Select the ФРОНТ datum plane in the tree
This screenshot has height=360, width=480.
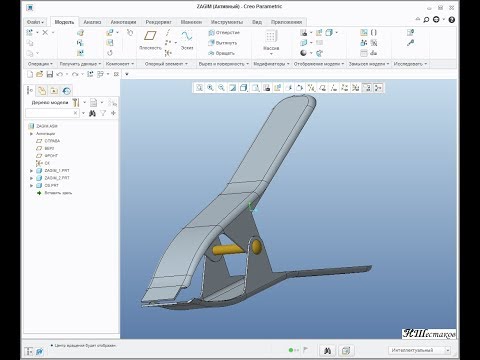coord(47,156)
